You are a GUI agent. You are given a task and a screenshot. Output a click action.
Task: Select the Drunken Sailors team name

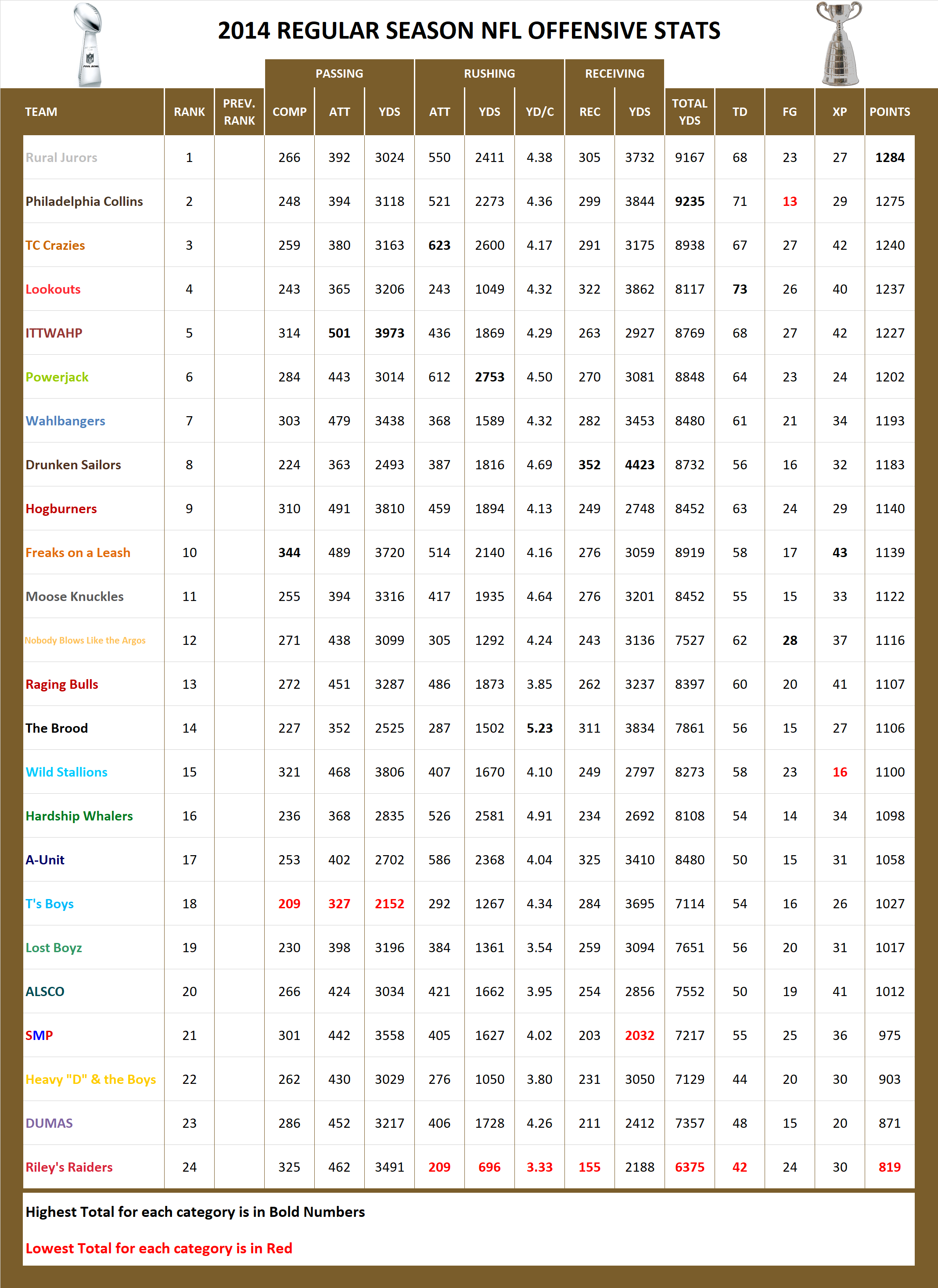pos(73,464)
